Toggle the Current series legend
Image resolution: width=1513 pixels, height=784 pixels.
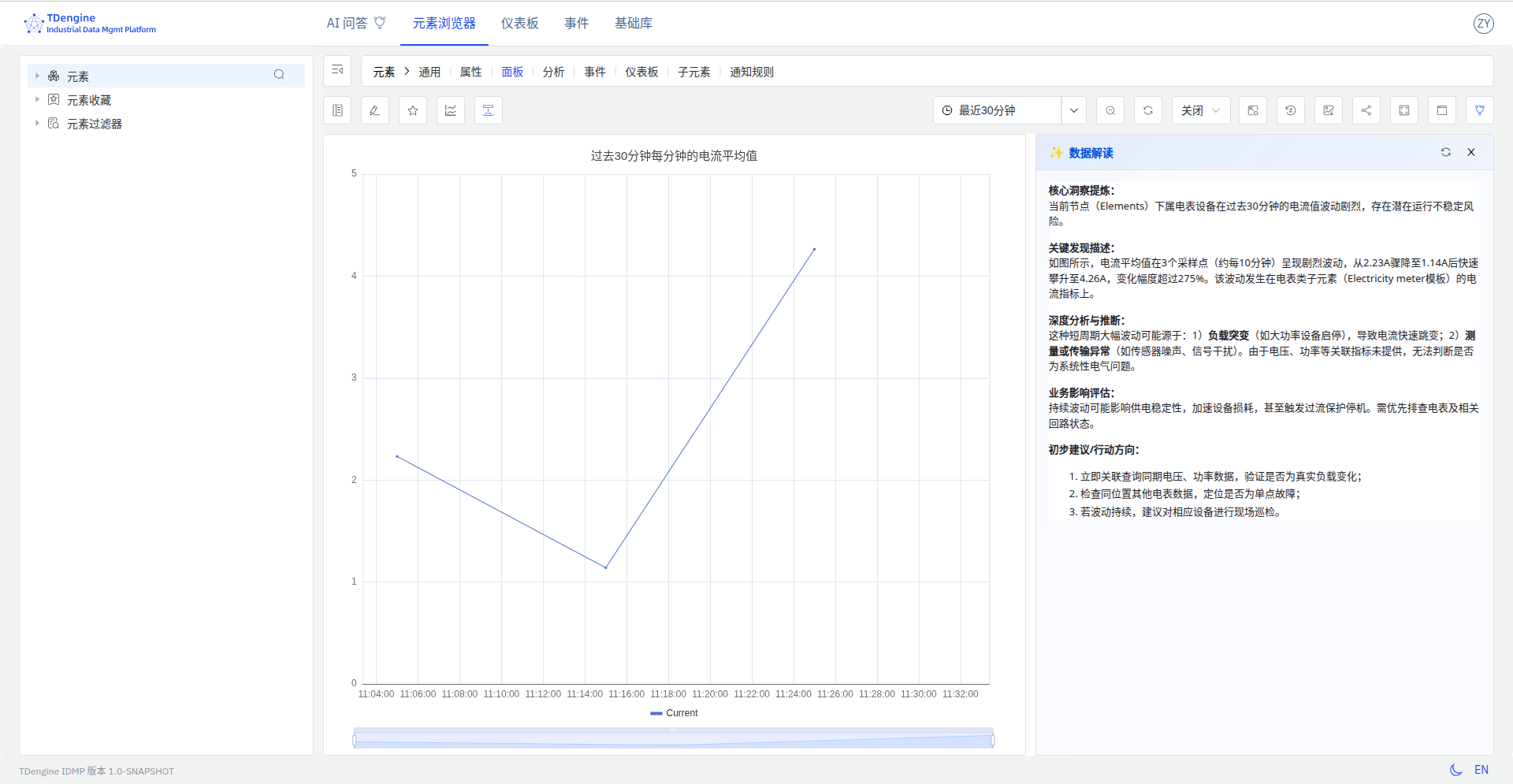coord(675,713)
